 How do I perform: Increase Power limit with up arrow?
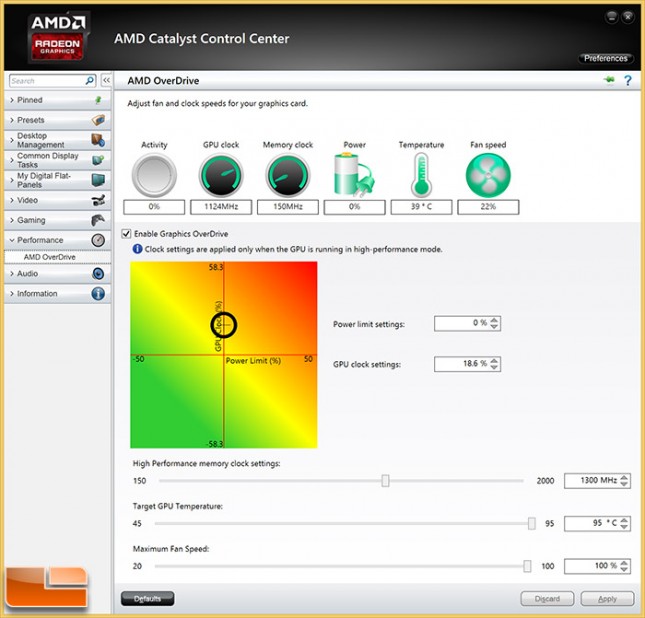tap(494, 320)
